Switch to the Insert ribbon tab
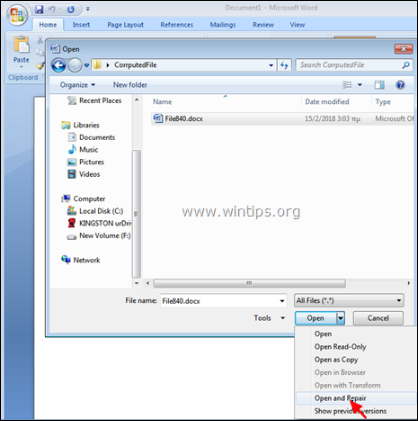 (81, 25)
